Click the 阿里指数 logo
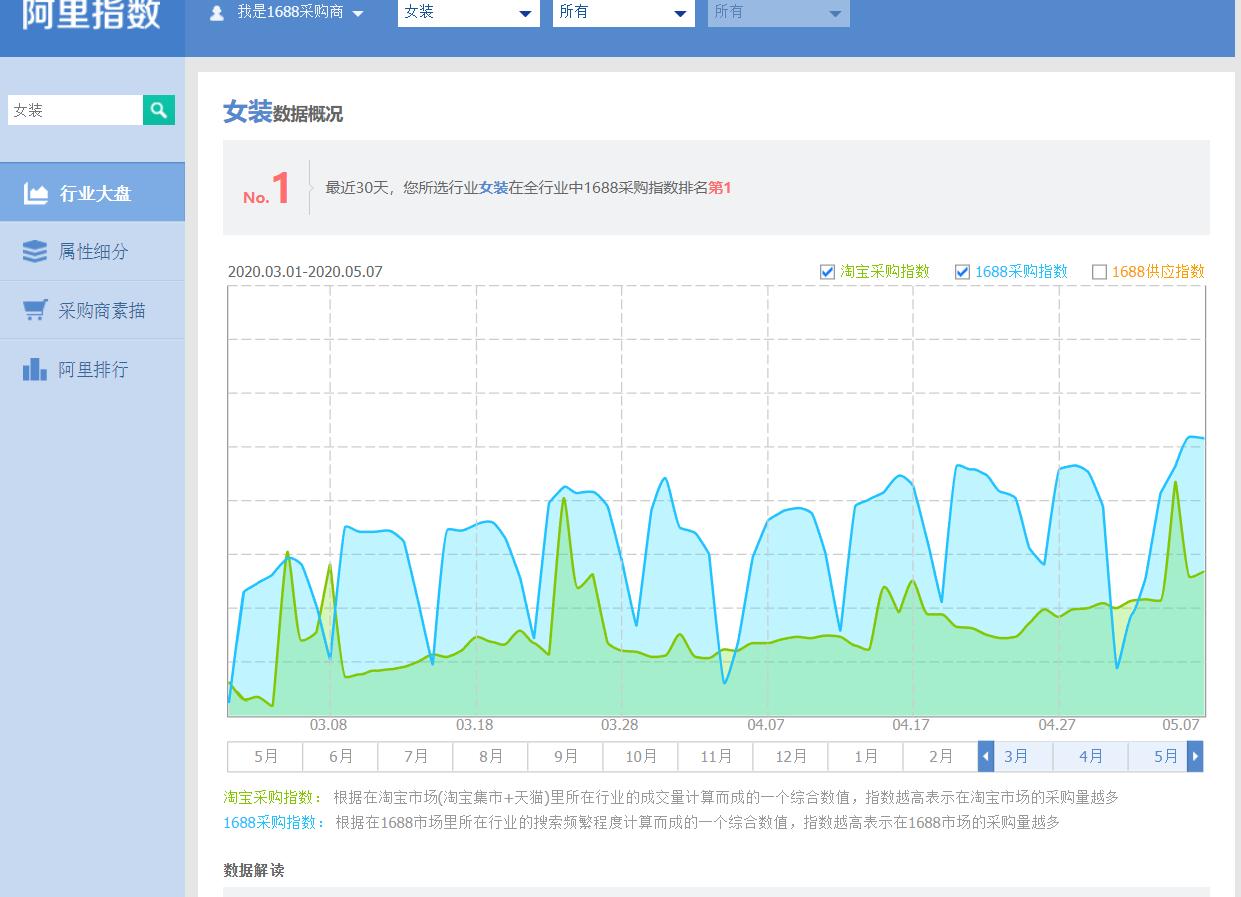 [91, 15]
